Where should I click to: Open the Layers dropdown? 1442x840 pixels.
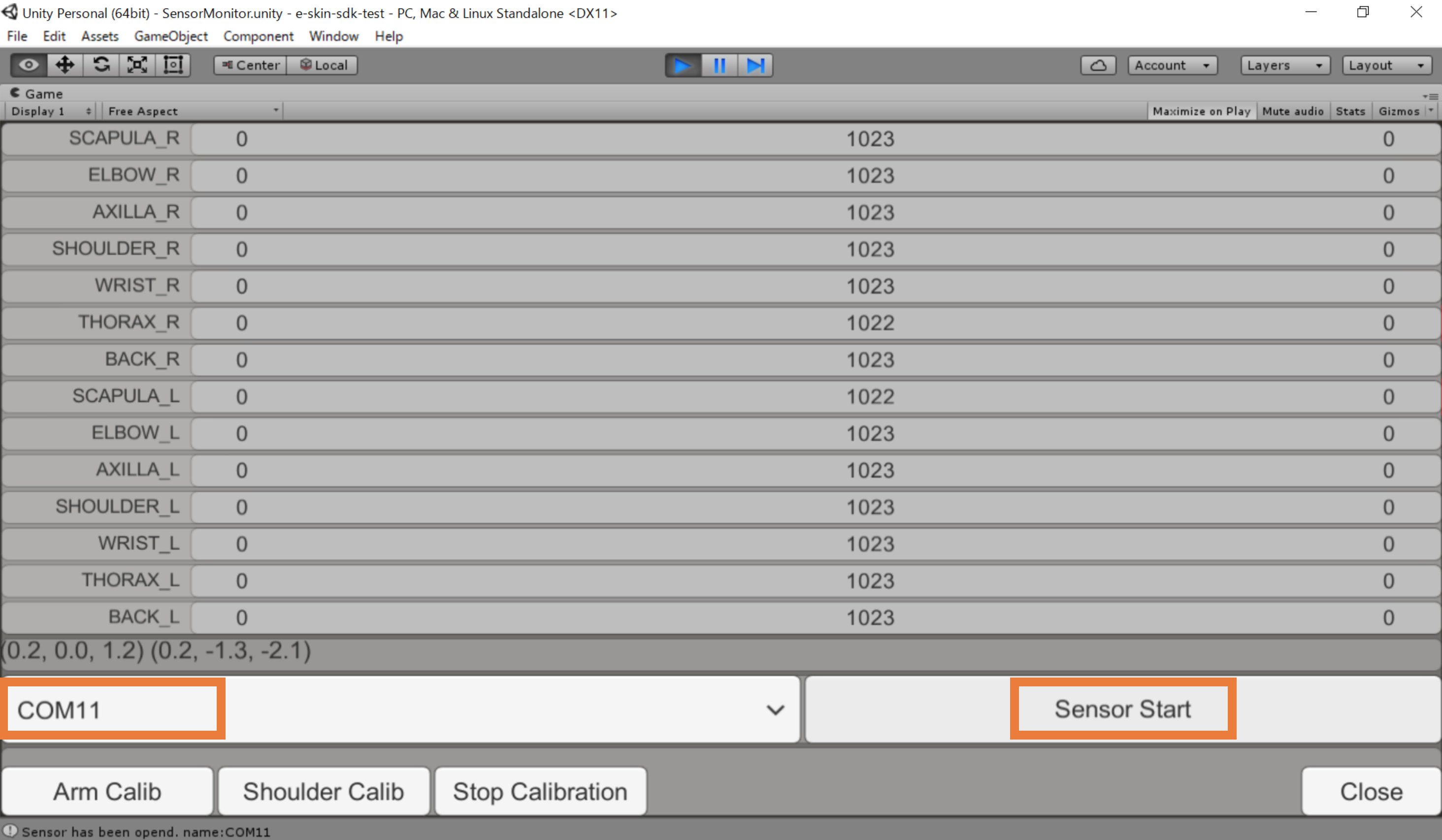(1285, 65)
